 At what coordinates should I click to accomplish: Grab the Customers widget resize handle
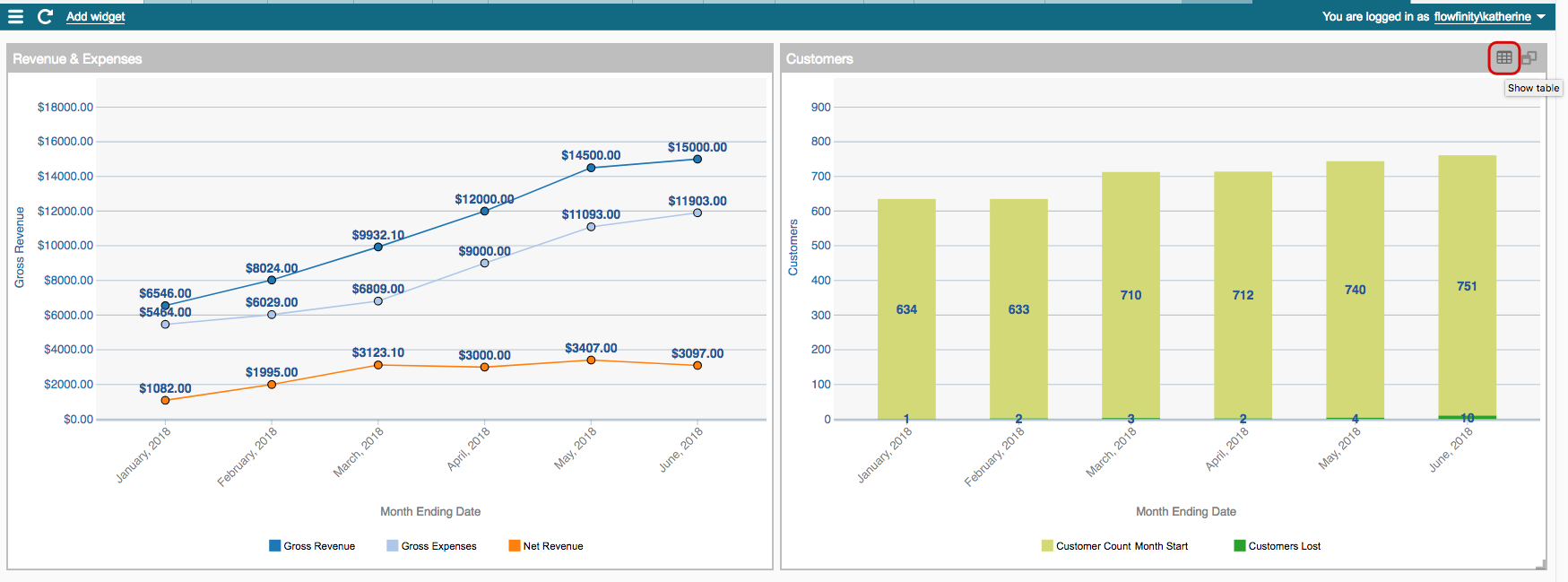1541,565
